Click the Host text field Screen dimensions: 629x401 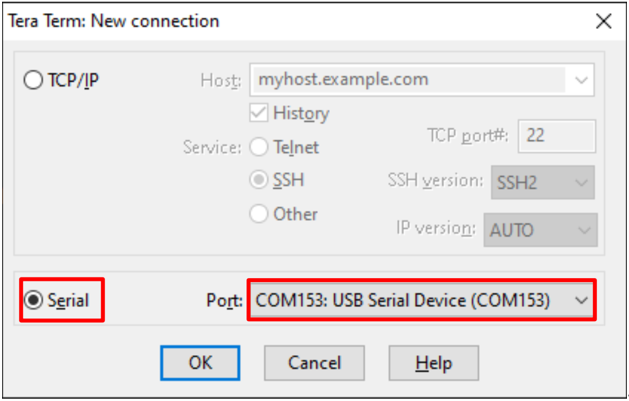405,79
